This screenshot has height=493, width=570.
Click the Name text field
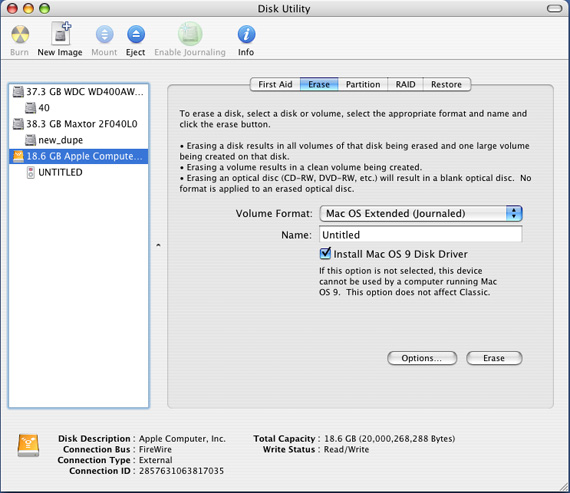coord(421,235)
